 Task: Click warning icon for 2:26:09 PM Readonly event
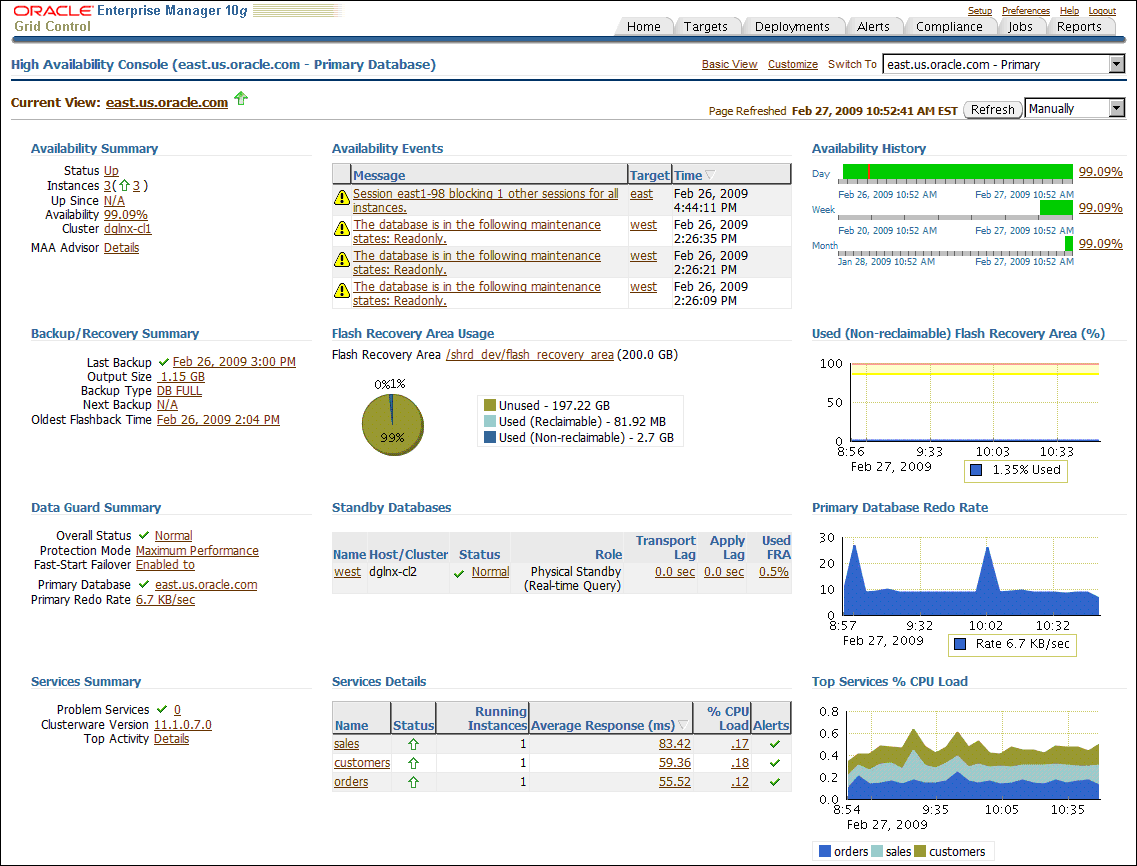[x=342, y=291]
